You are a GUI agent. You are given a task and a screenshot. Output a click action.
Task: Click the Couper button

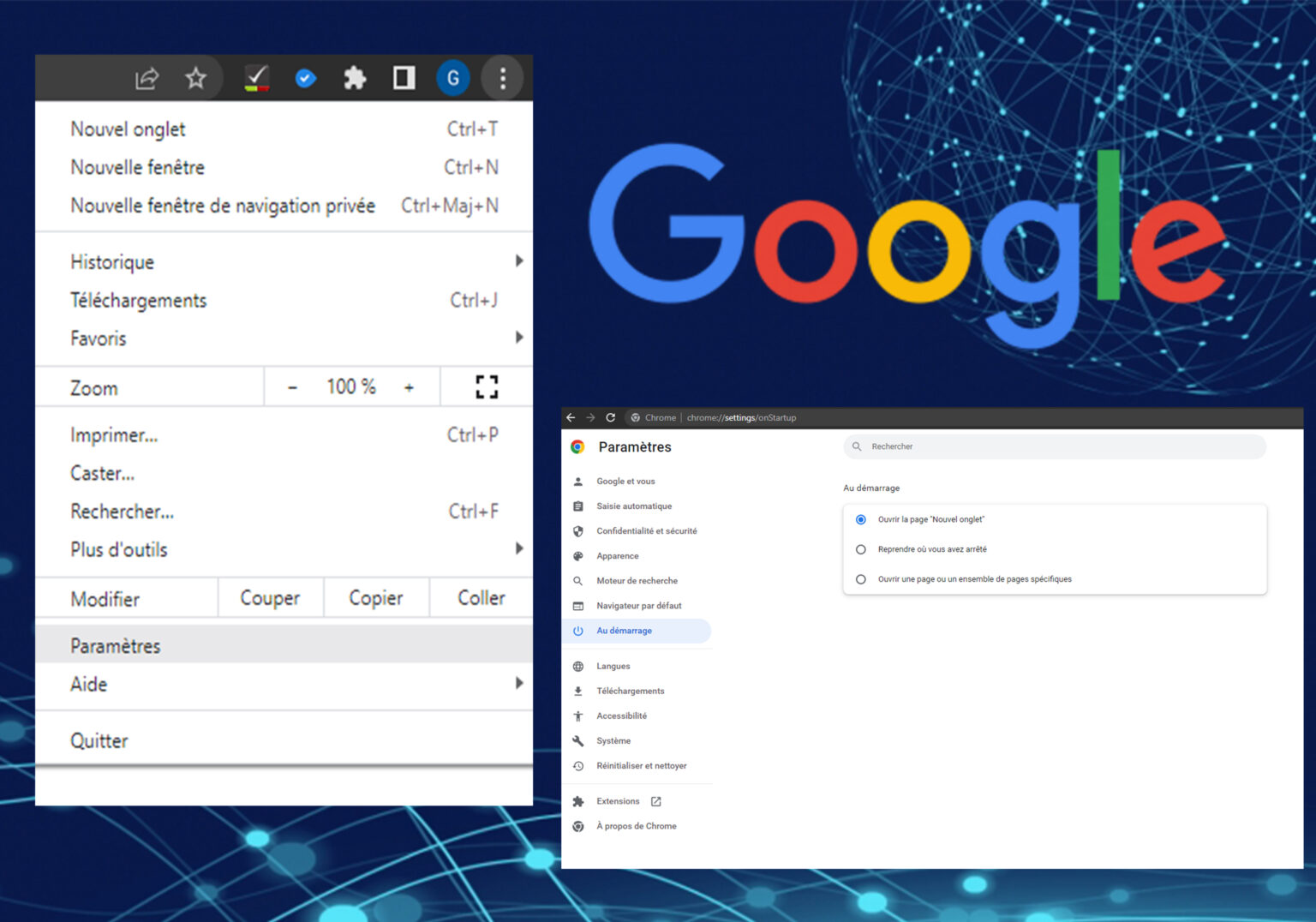coord(271,598)
